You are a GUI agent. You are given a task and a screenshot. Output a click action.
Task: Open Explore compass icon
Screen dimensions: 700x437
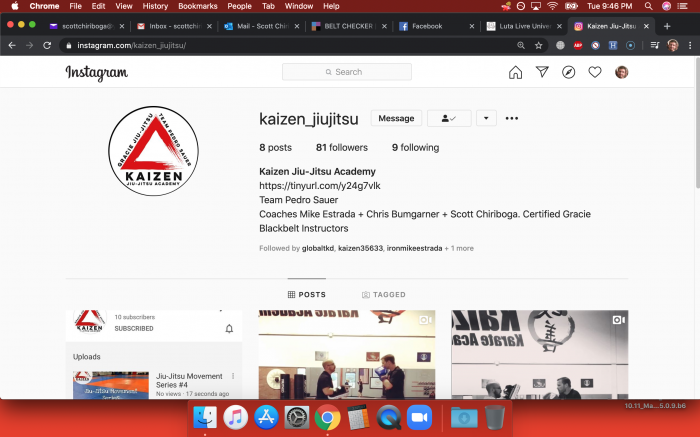pyautogui.click(x=568, y=72)
